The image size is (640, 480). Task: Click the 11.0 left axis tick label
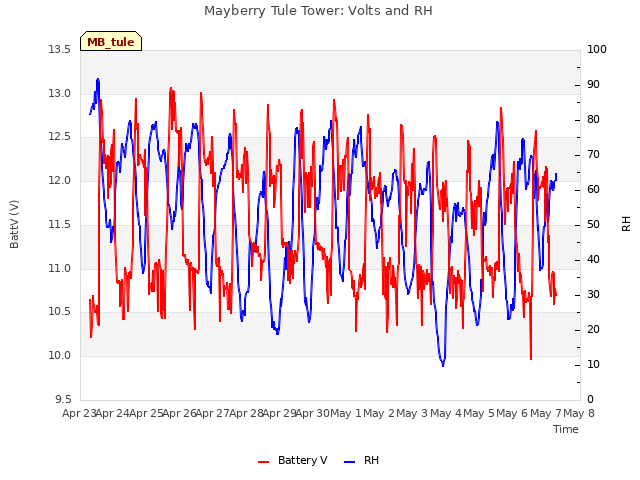(60, 269)
